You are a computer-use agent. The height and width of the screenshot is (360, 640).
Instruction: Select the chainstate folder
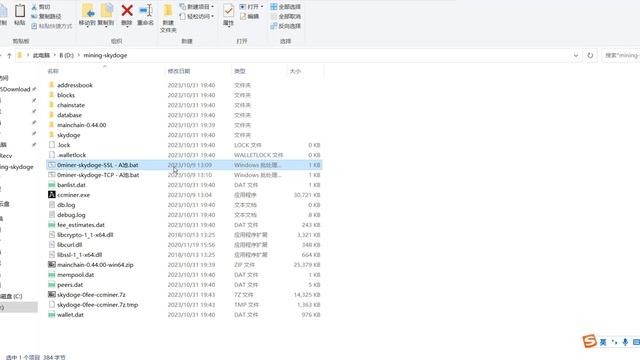point(184,105)
